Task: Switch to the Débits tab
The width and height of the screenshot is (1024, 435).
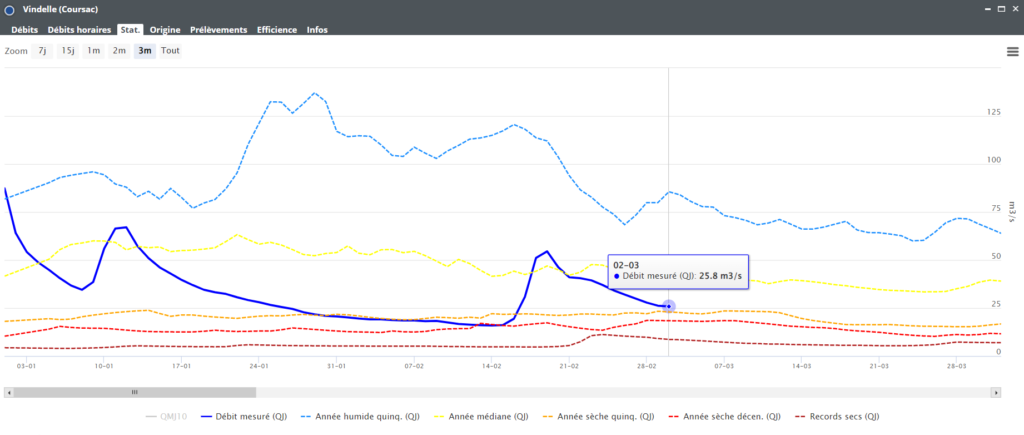Action: (x=25, y=30)
